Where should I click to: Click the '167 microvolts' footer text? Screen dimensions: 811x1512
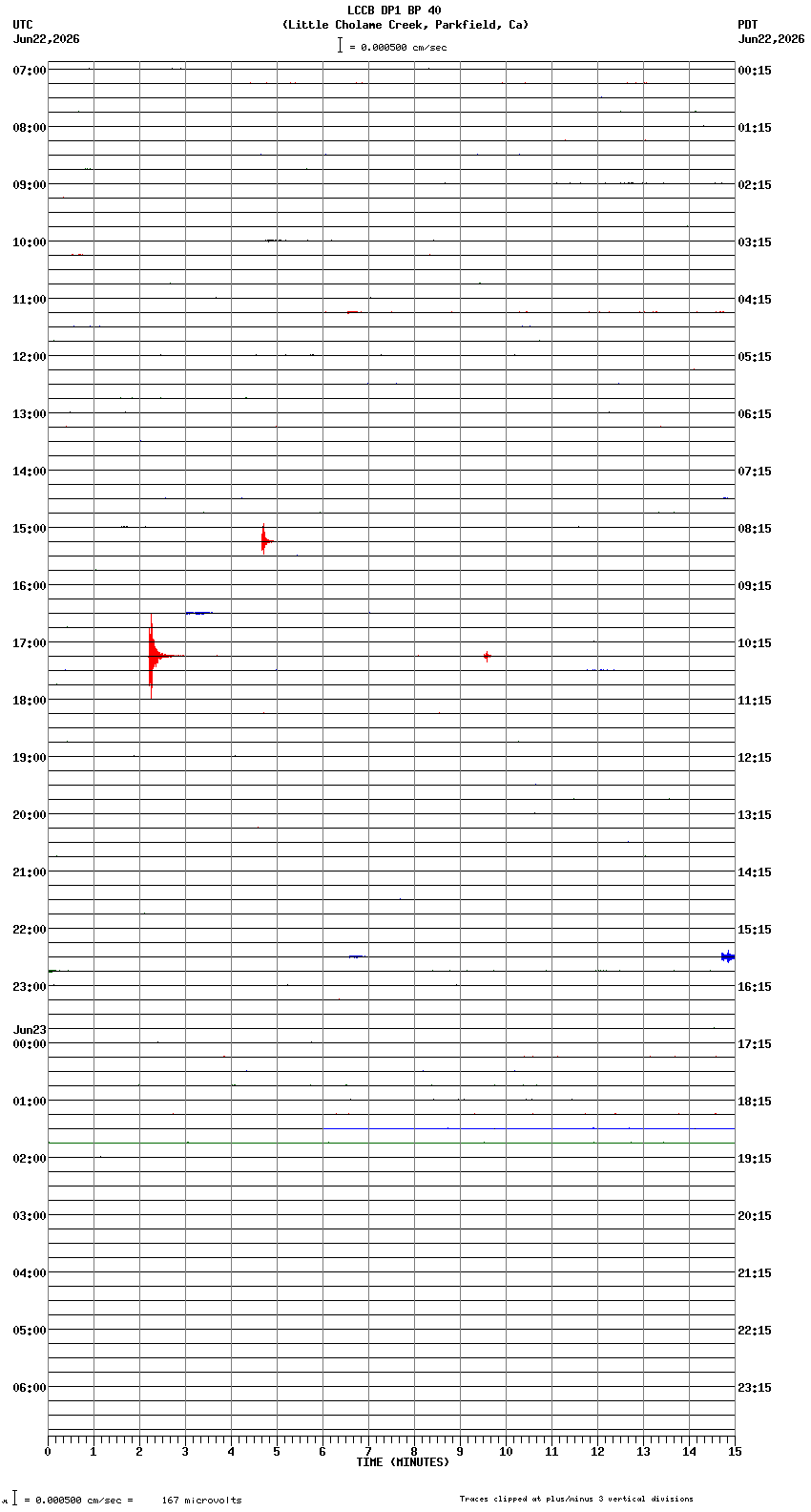(201, 1501)
